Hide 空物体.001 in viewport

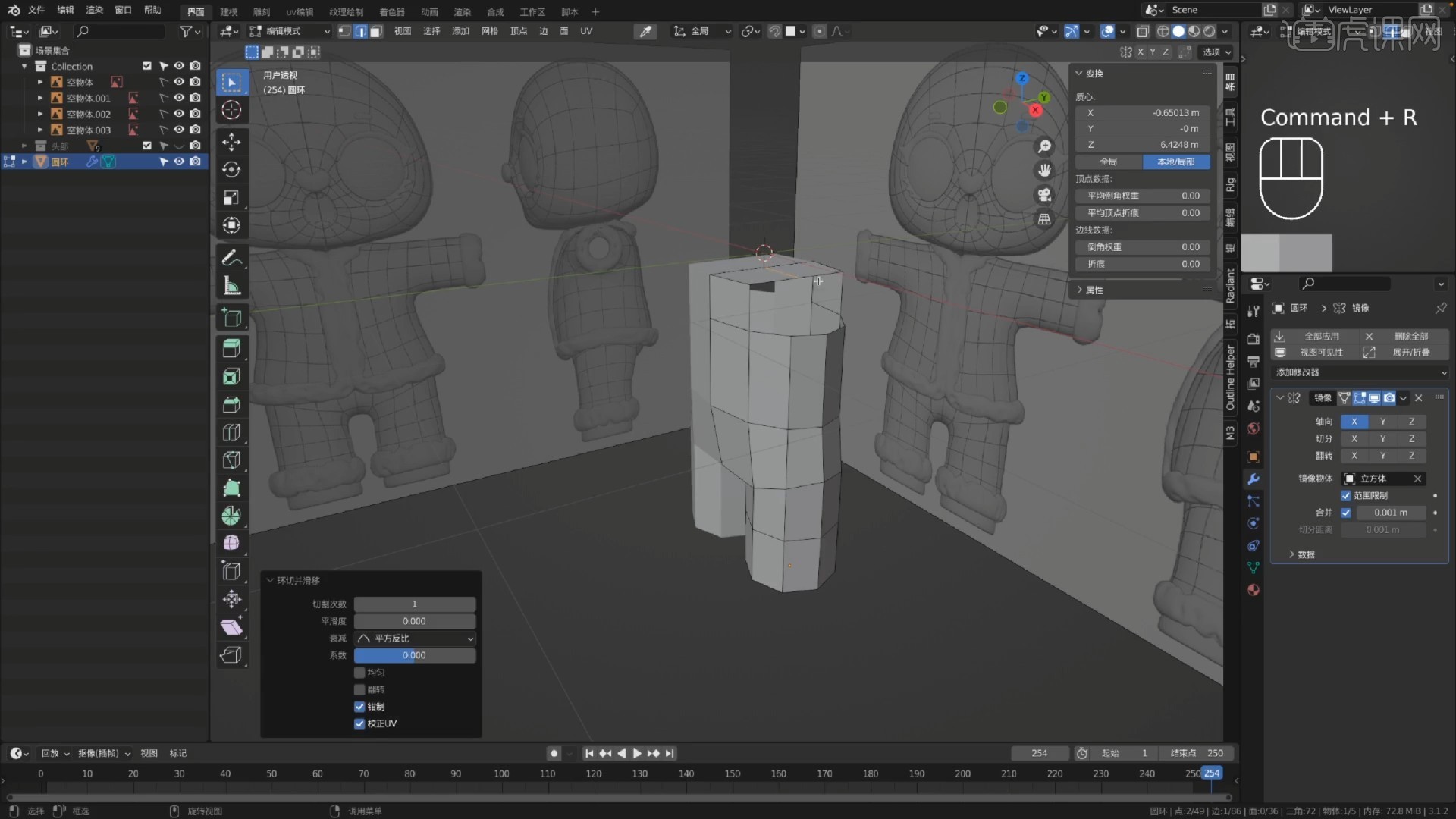click(179, 98)
